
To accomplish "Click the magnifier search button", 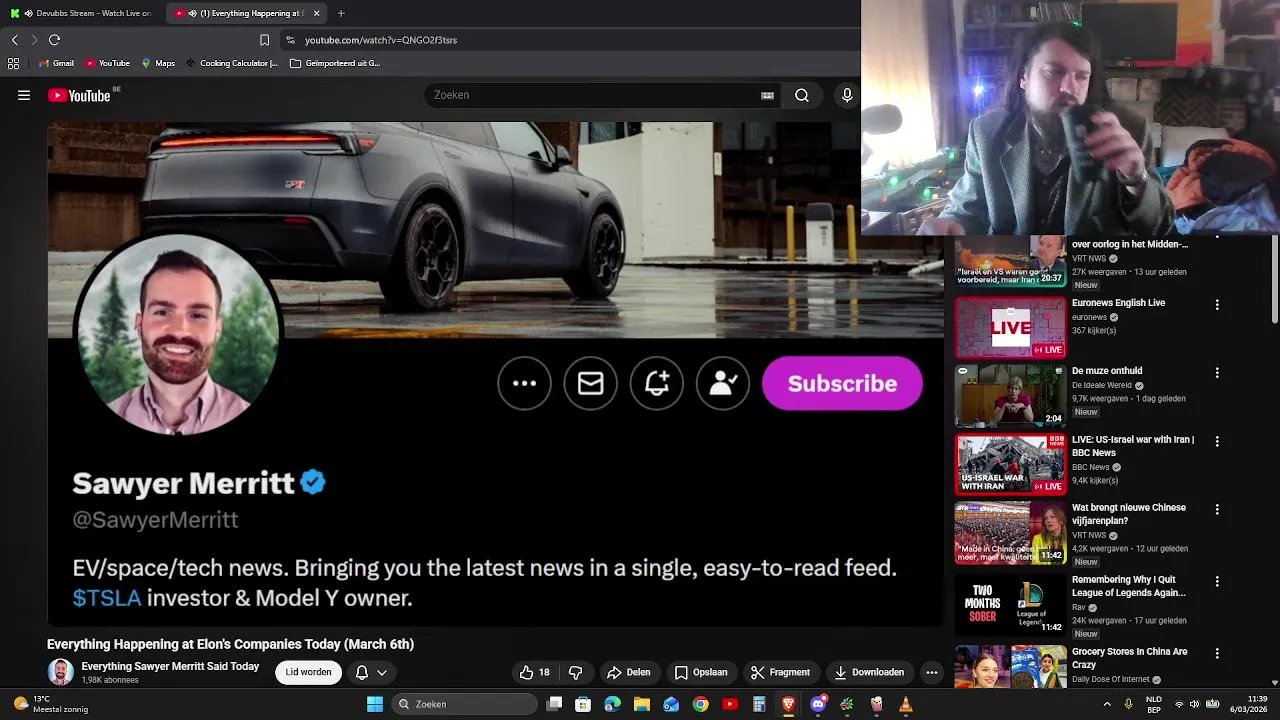I will pos(802,95).
